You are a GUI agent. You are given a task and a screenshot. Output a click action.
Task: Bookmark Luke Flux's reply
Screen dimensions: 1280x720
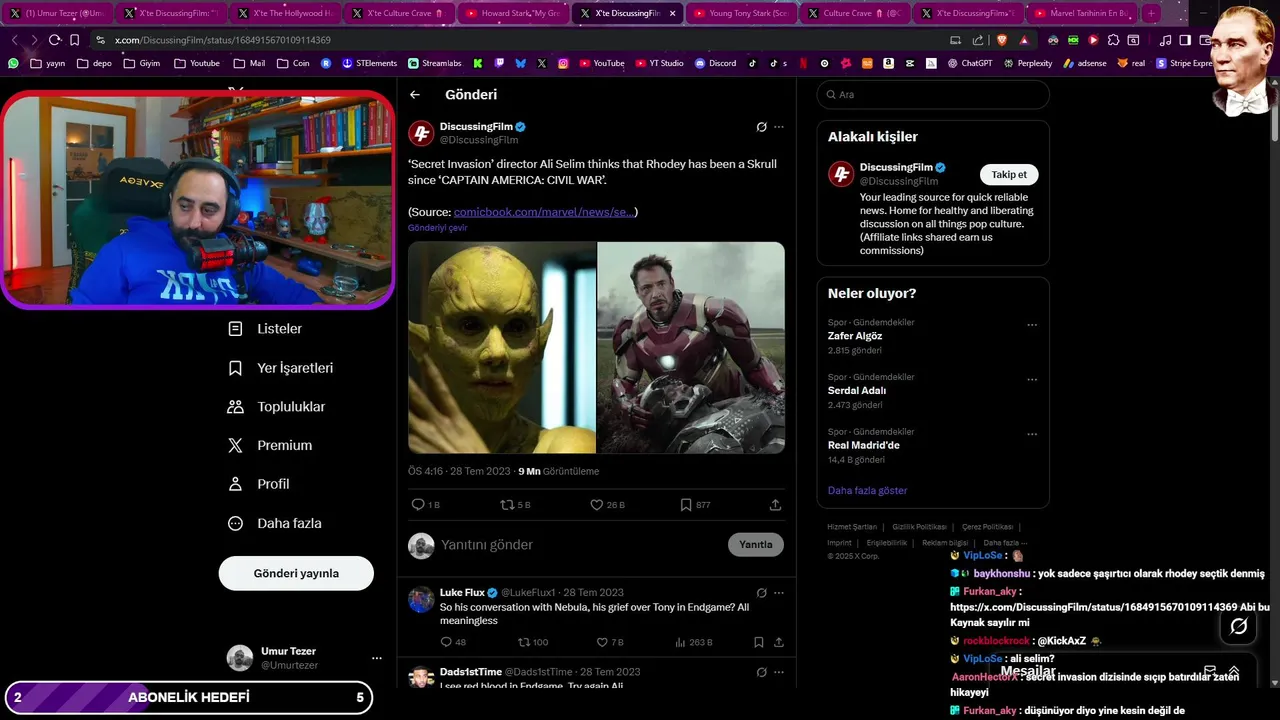click(x=759, y=642)
